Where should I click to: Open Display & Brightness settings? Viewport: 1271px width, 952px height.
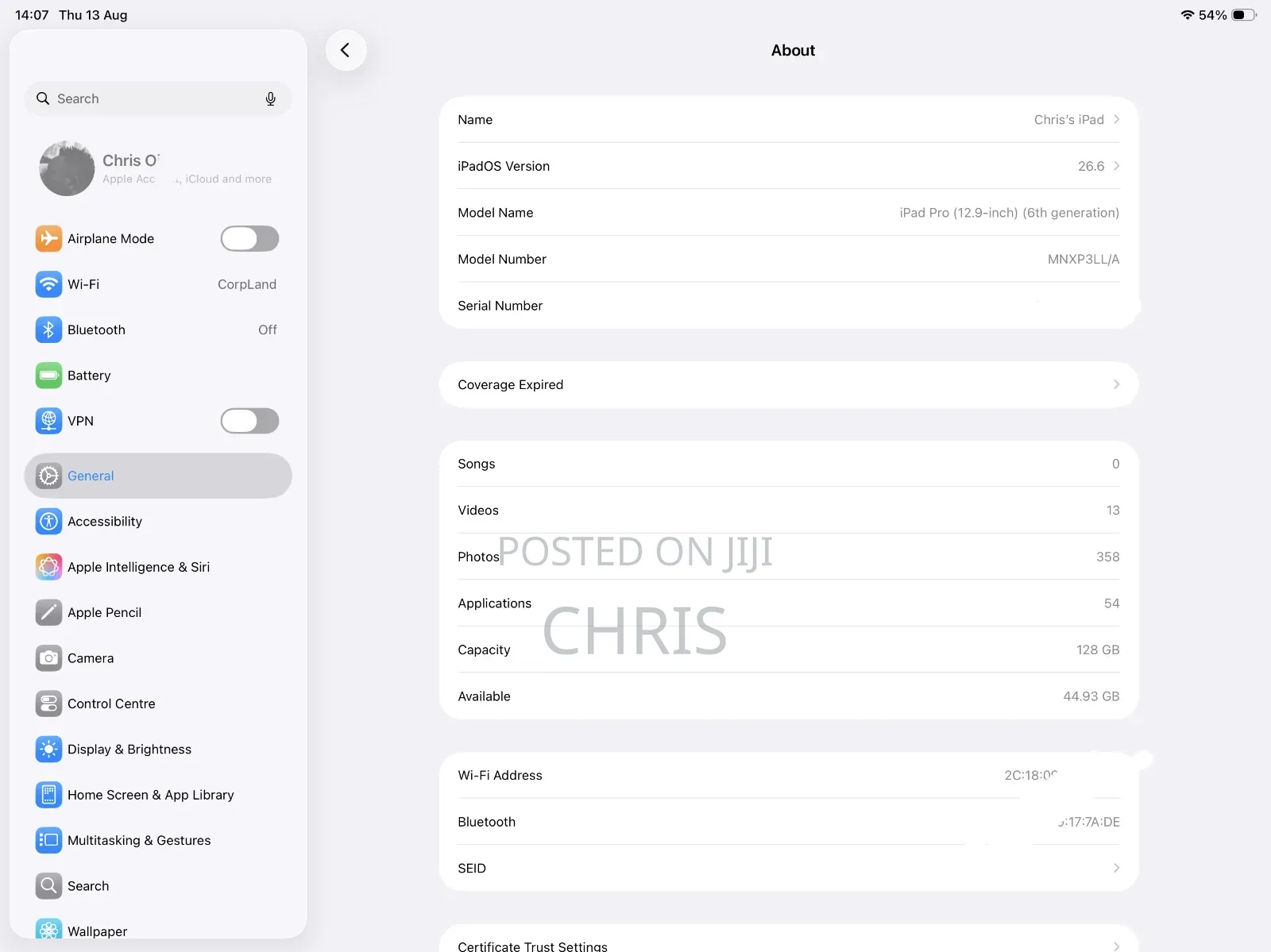click(x=158, y=750)
